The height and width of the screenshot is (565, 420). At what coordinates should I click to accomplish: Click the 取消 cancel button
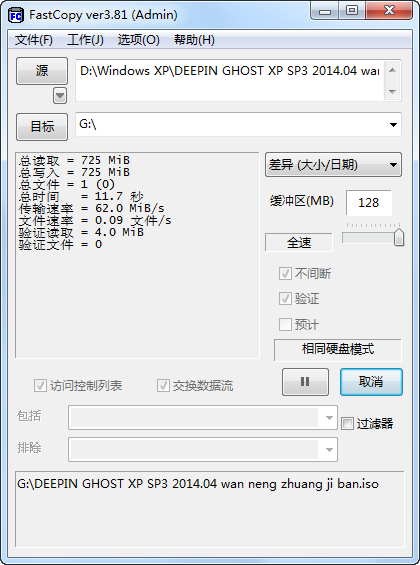[371, 382]
